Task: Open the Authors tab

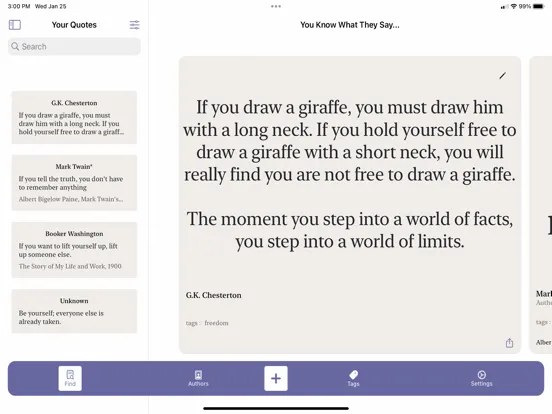Action: (x=198, y=378)
